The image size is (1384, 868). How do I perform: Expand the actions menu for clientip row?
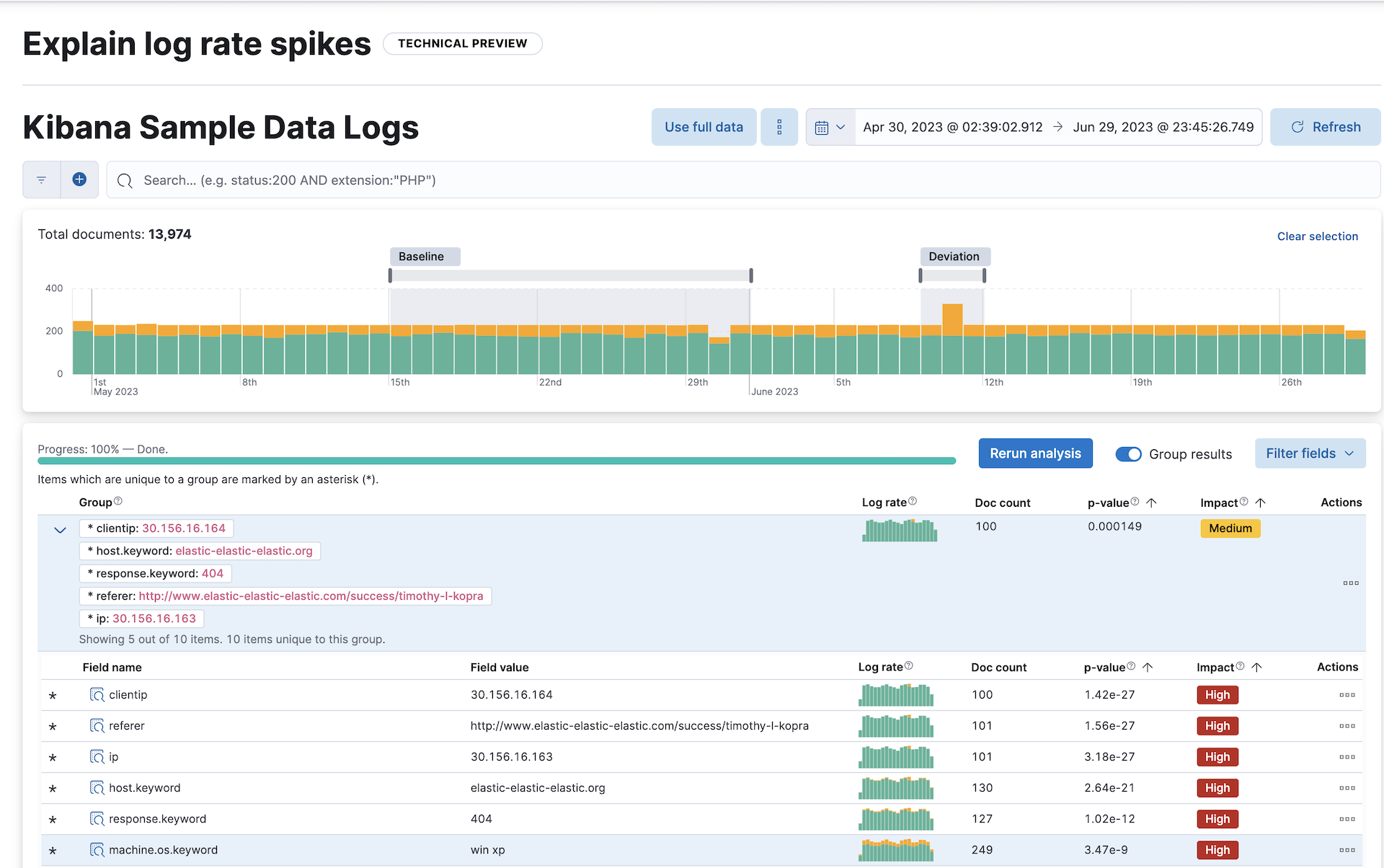pyautogui.click(x=1347, y=694)
